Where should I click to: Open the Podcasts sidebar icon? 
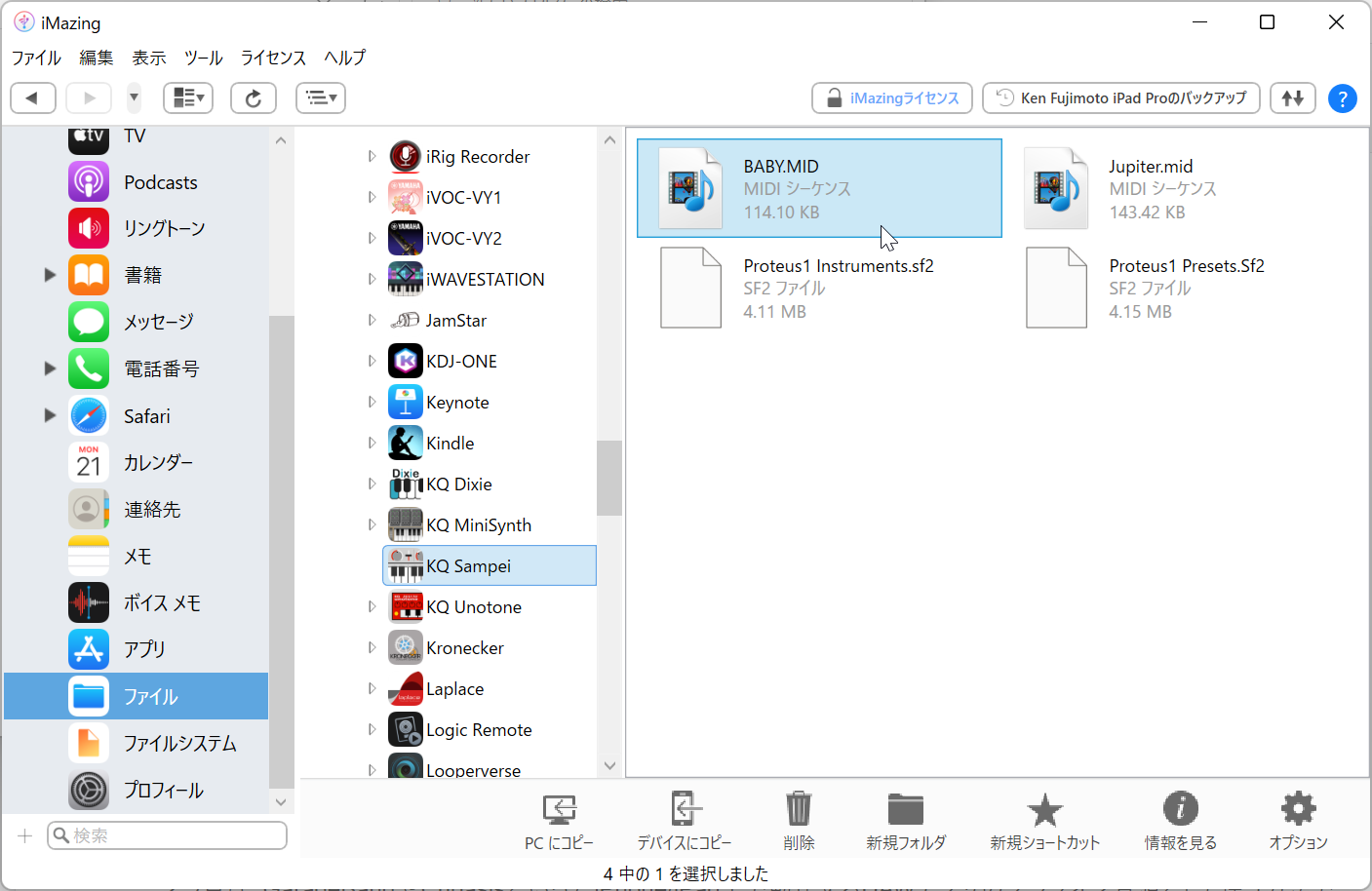pyautogui.click(x=89, y=181)
